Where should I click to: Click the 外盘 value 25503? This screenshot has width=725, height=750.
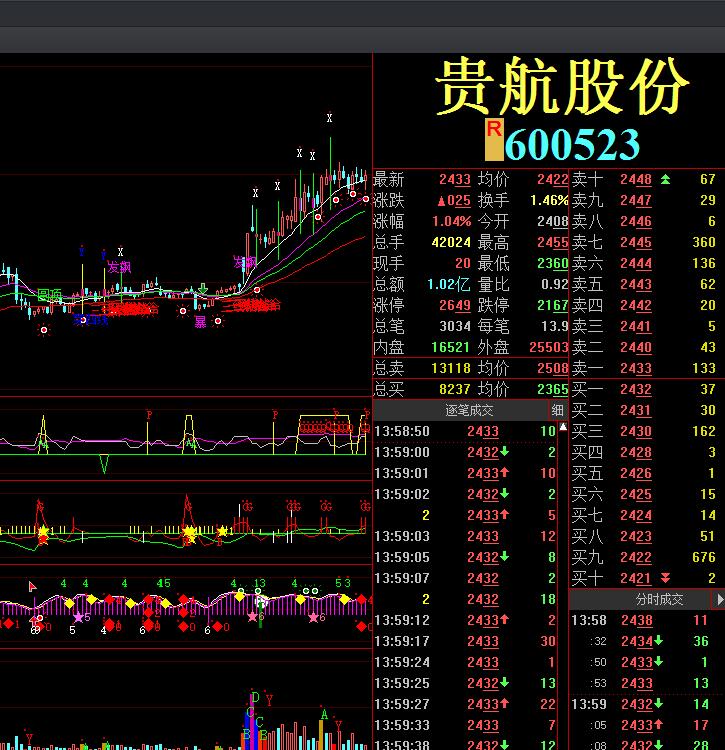tap(549, 347)
